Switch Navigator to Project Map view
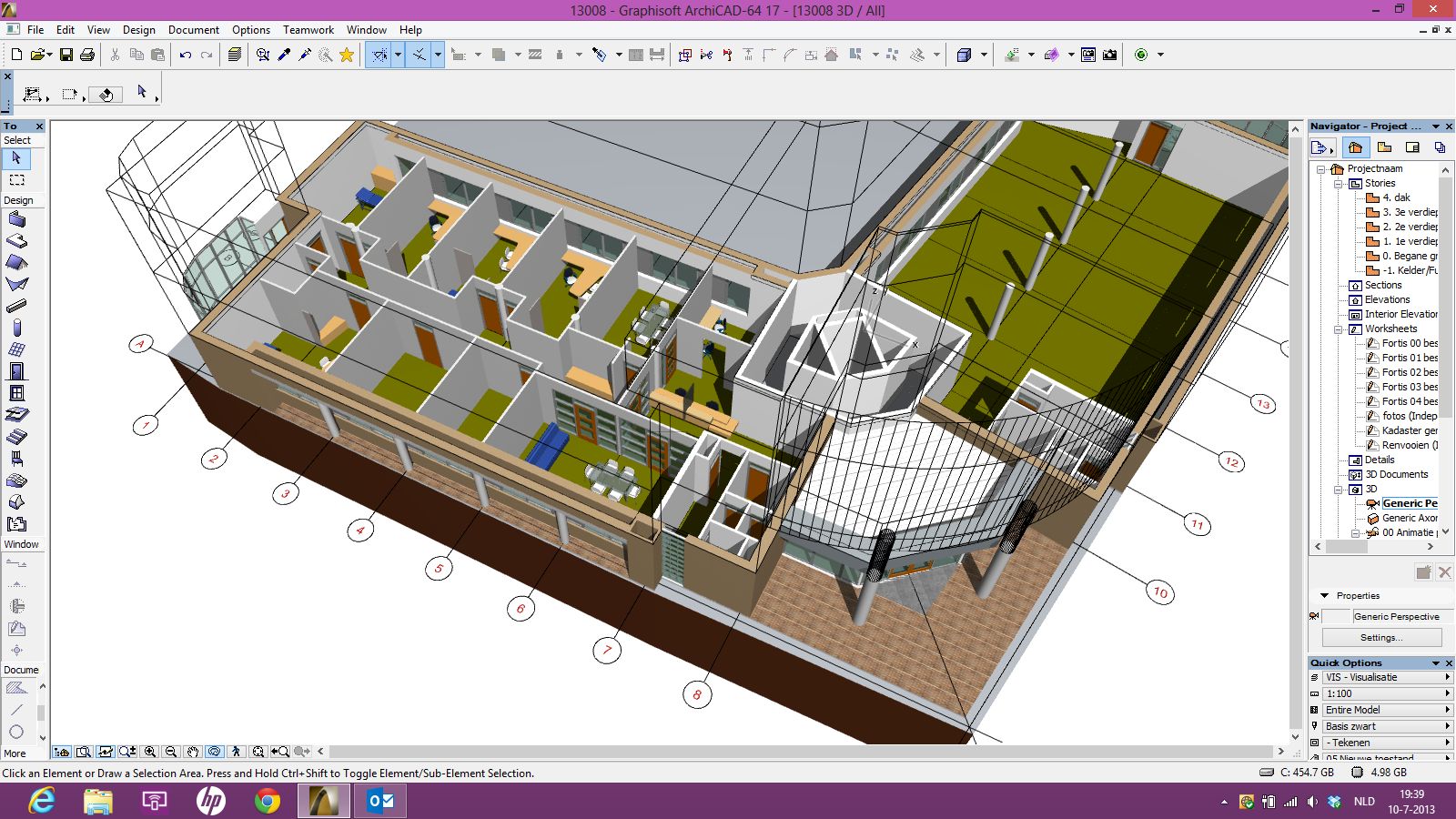Image resolution: width=1456 pixels, height=819 pixels. coord(1356,147)
